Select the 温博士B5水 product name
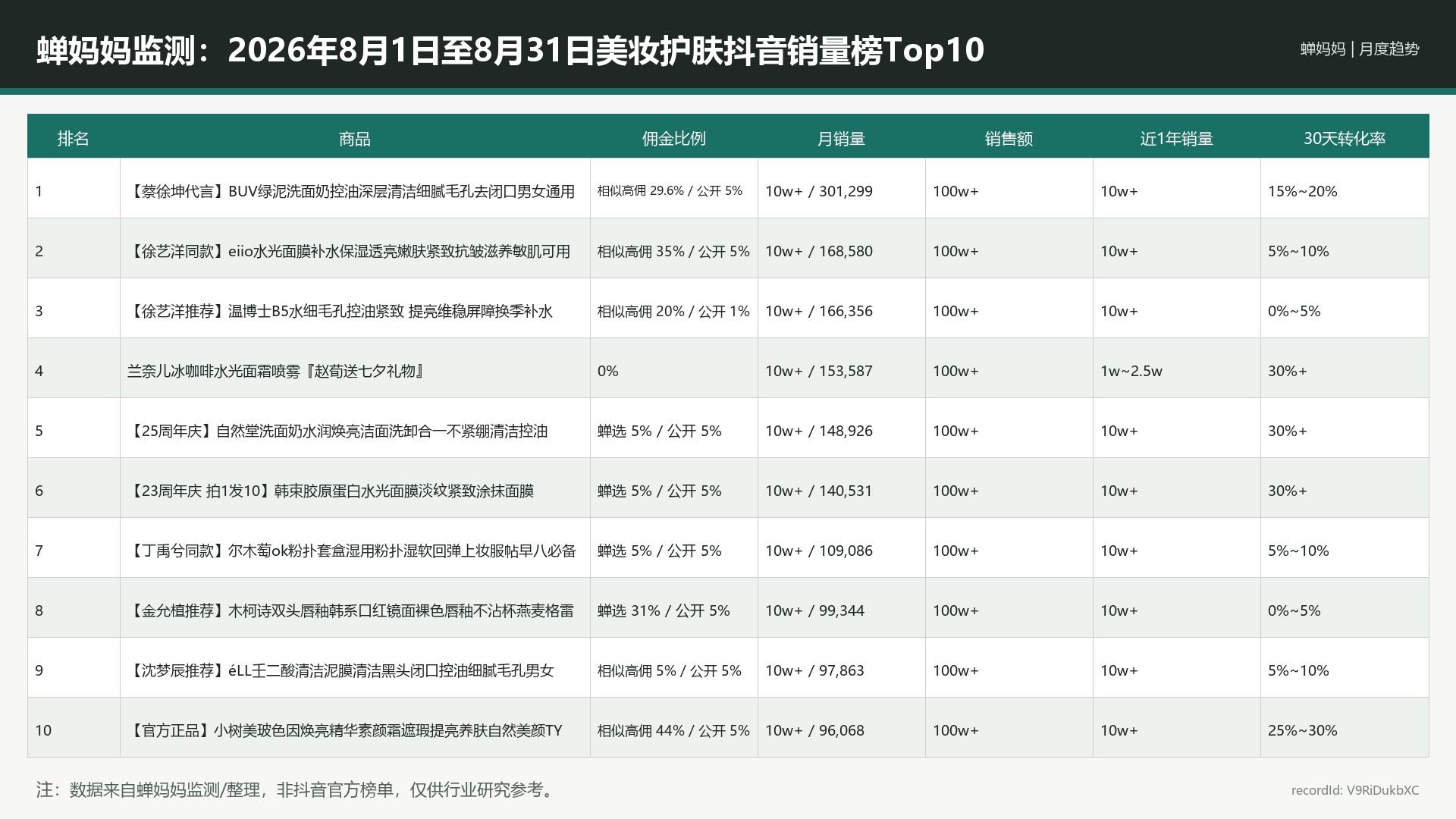 pos(340,311)
